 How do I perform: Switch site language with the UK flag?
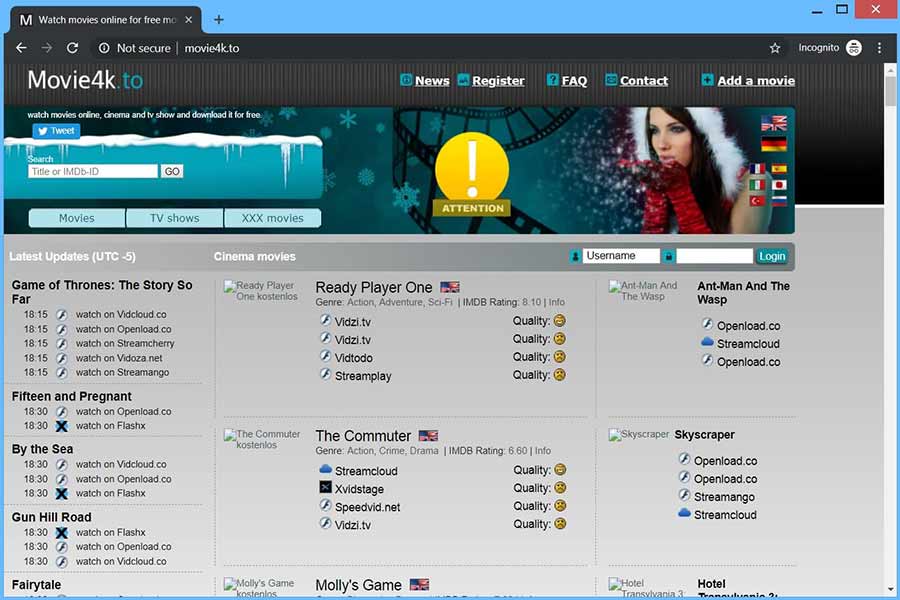click(774, 123)
